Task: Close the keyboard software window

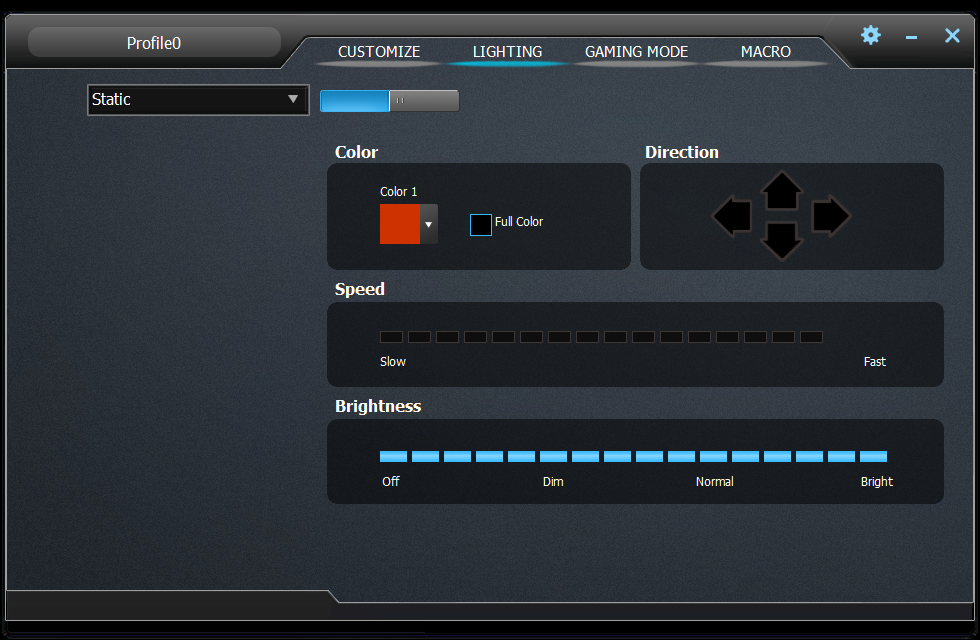Action: pos(952,36)
